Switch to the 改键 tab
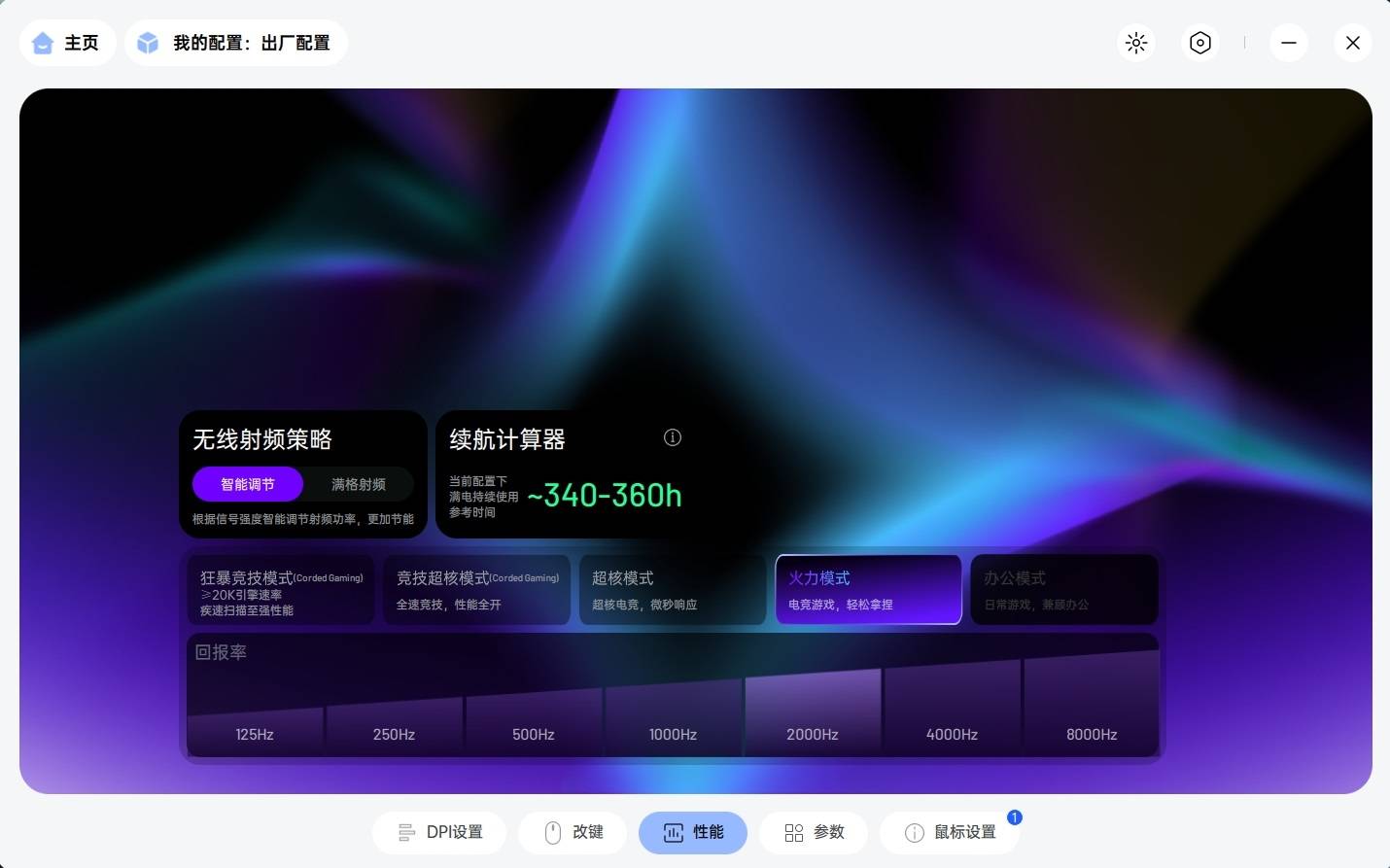 (x=573, y=832)
